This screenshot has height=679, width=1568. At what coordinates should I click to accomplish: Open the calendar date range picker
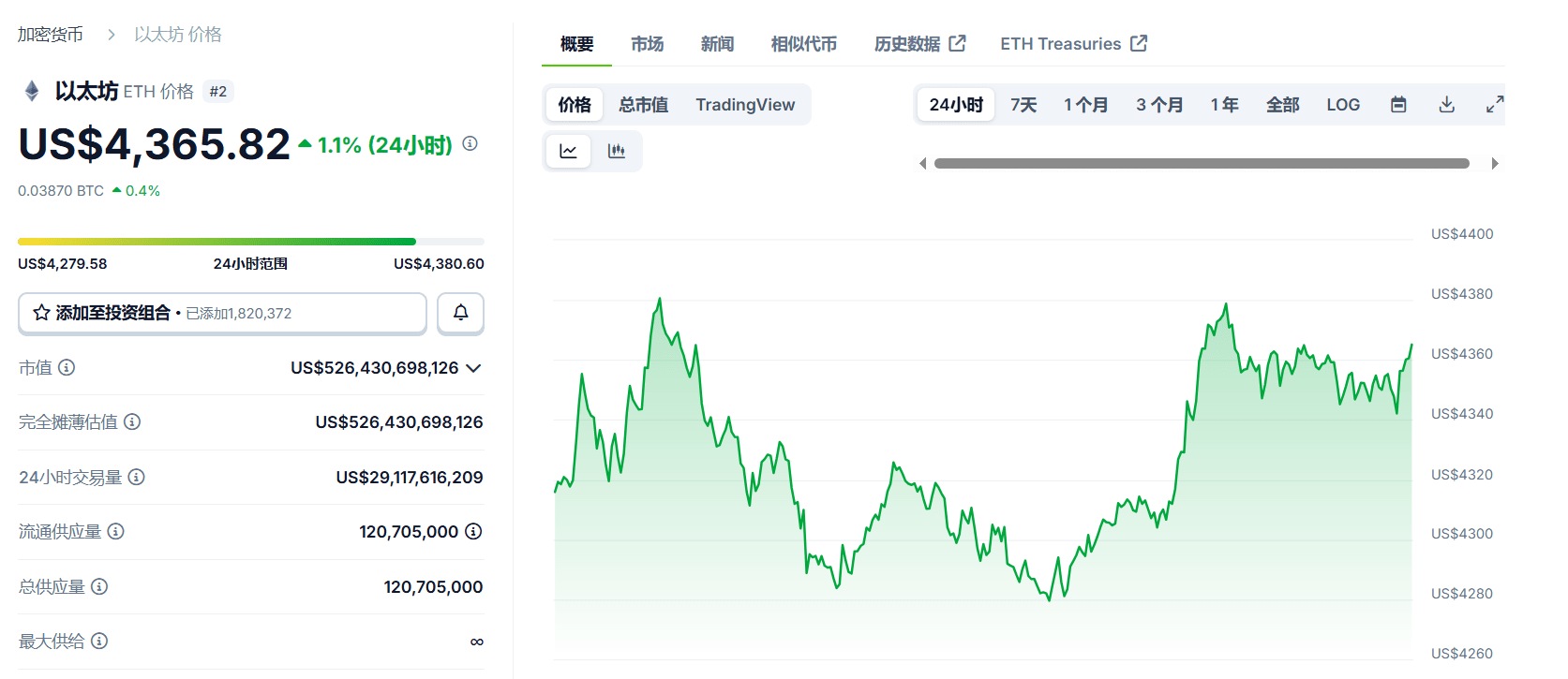click(x=1398, y=104)
